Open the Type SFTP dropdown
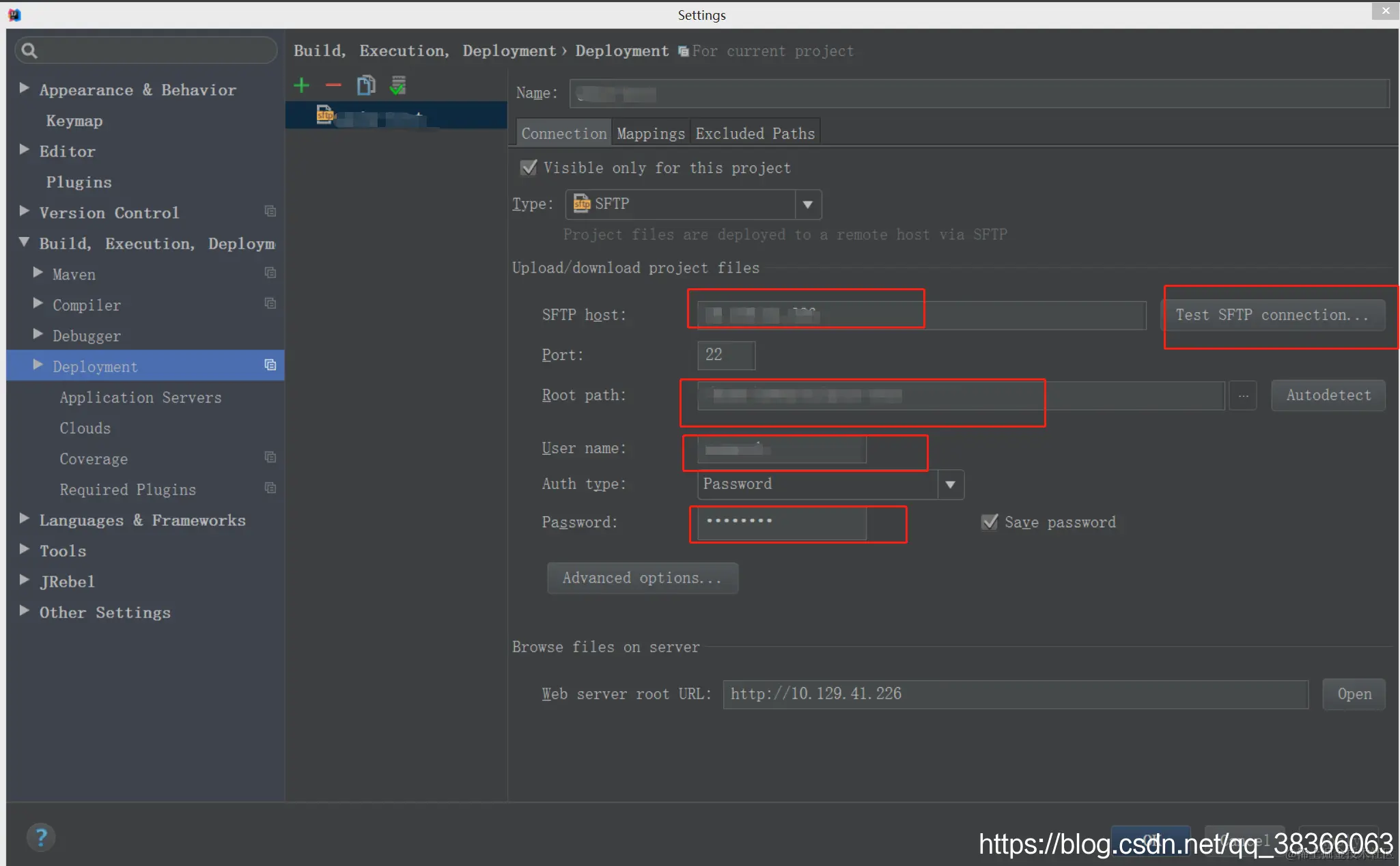This screenshot has height=866, width=1400. tap(808, 204)
